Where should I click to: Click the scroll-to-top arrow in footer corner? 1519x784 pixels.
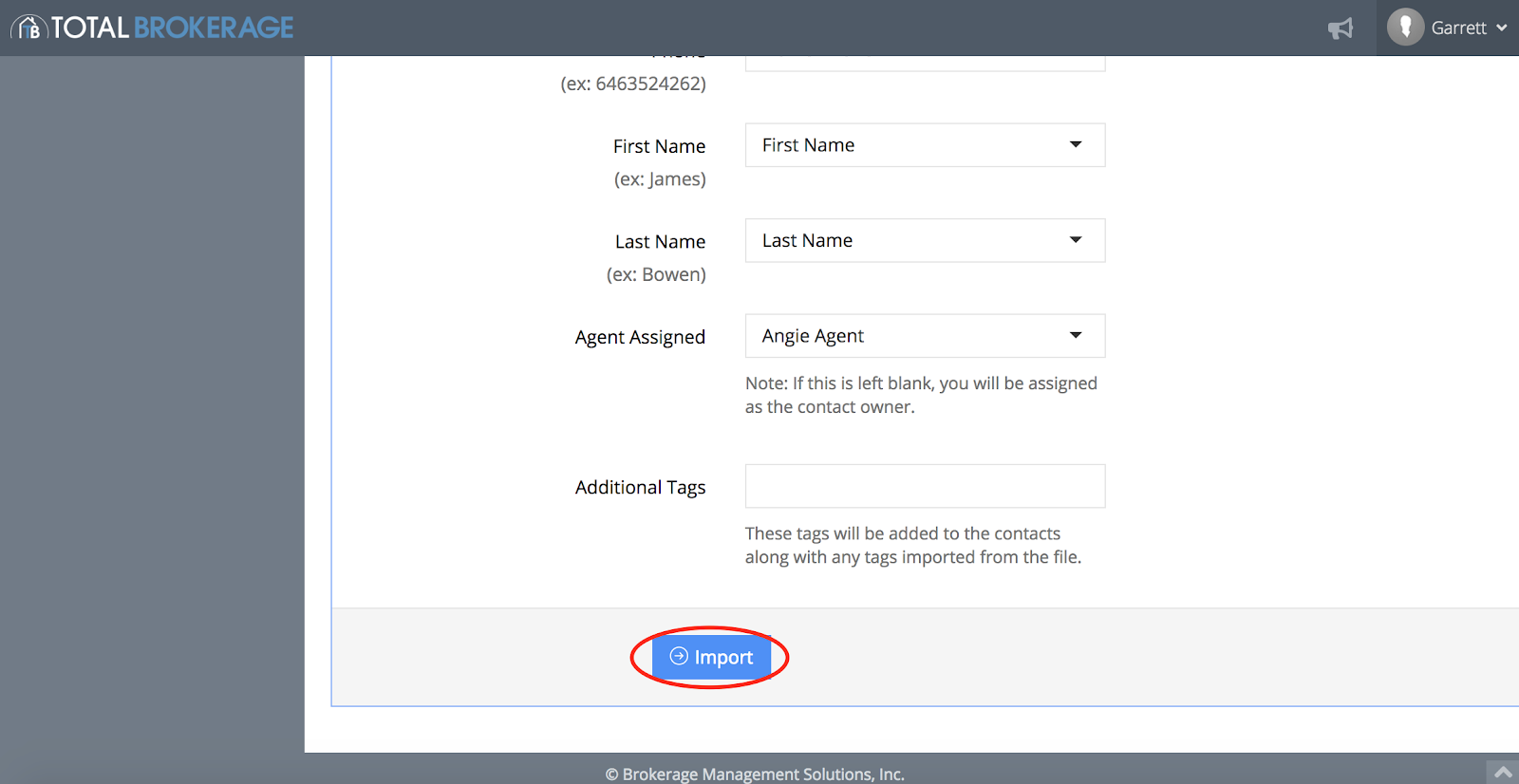click(x=1503, y=772)
